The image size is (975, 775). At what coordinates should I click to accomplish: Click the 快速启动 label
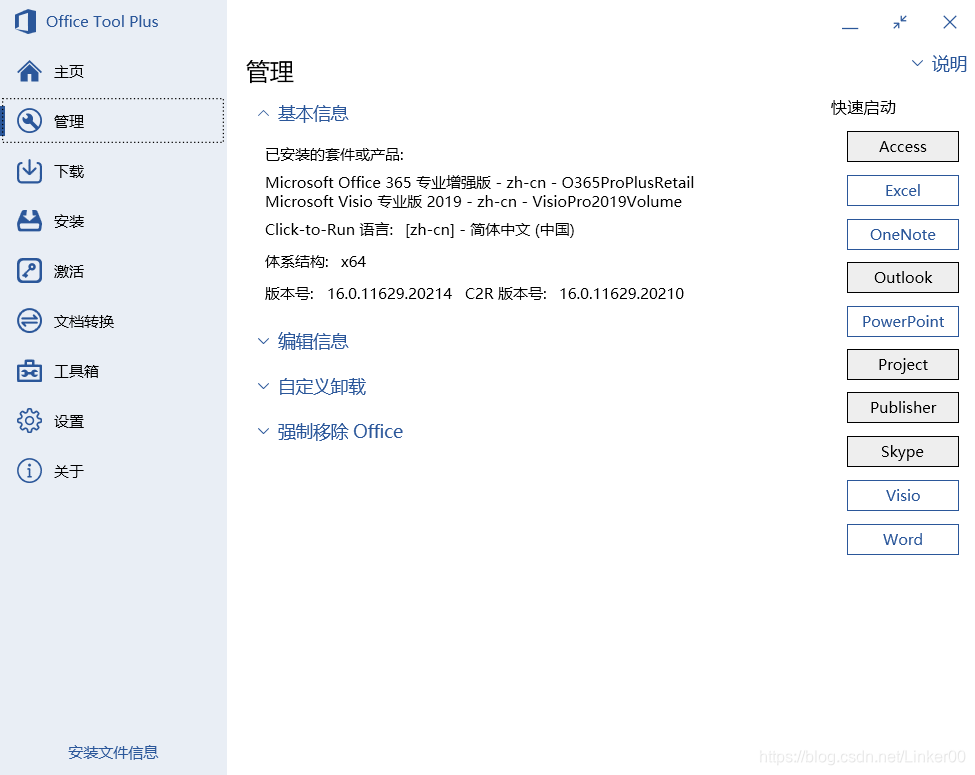click(x=863, y=108)
